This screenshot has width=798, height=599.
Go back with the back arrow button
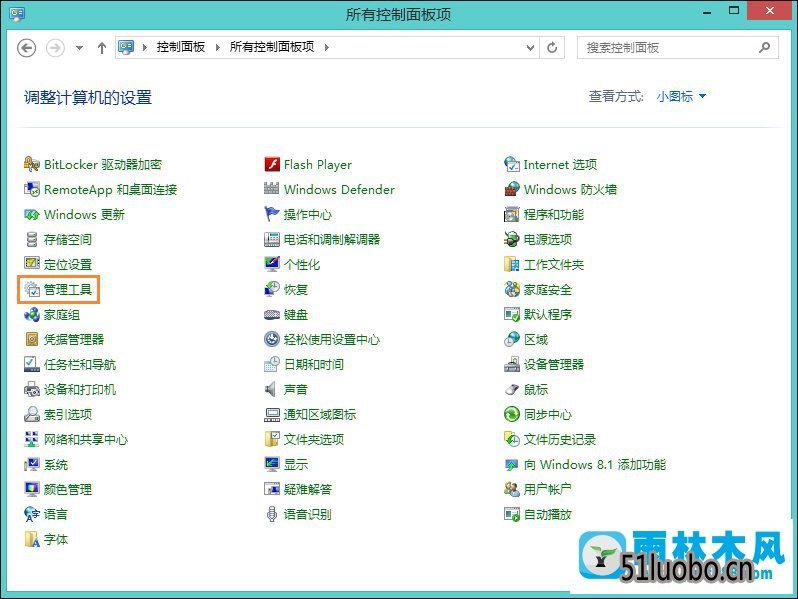(x=26, y=48)
